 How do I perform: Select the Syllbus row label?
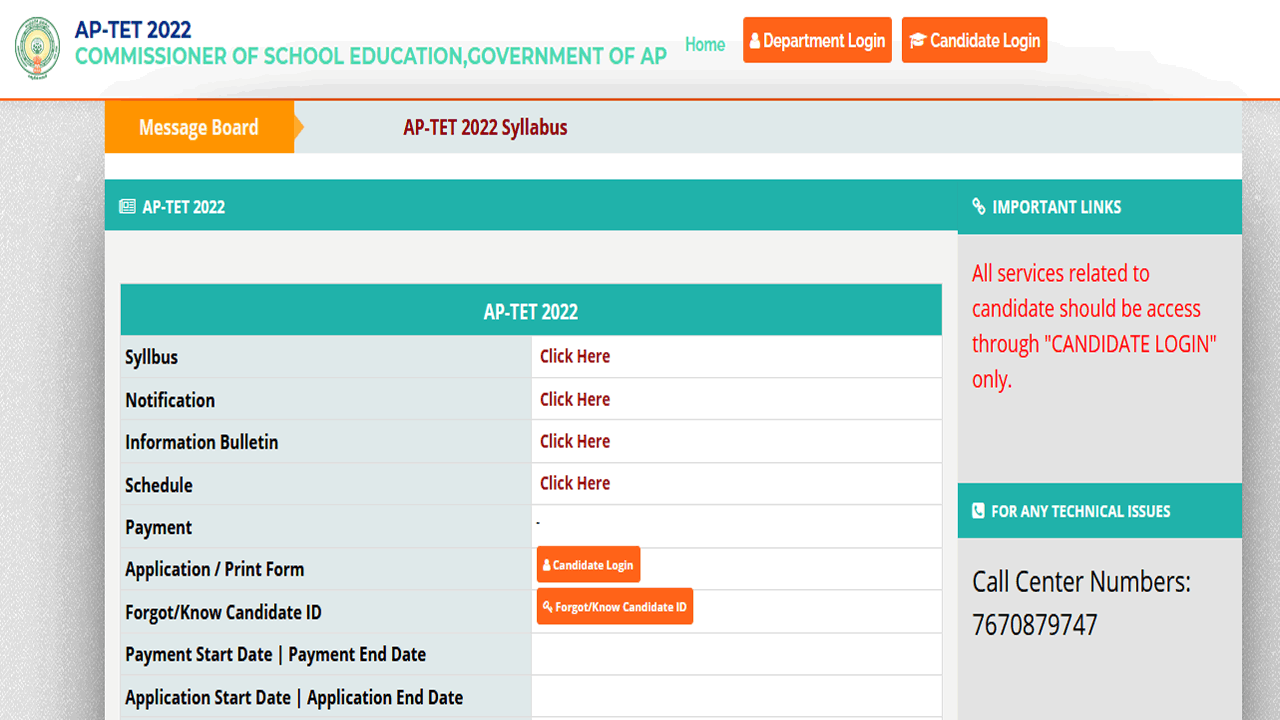tap(151, 357)
